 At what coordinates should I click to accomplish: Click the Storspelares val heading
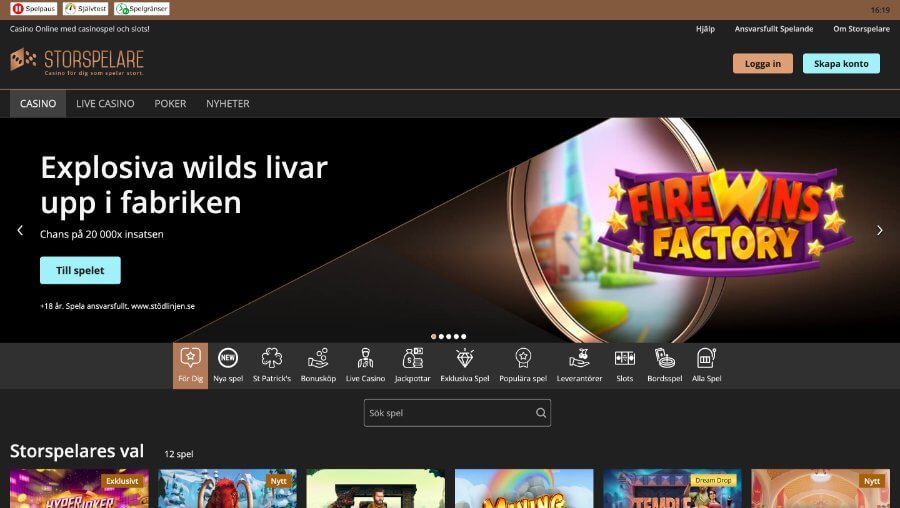[x=77, y=451]
